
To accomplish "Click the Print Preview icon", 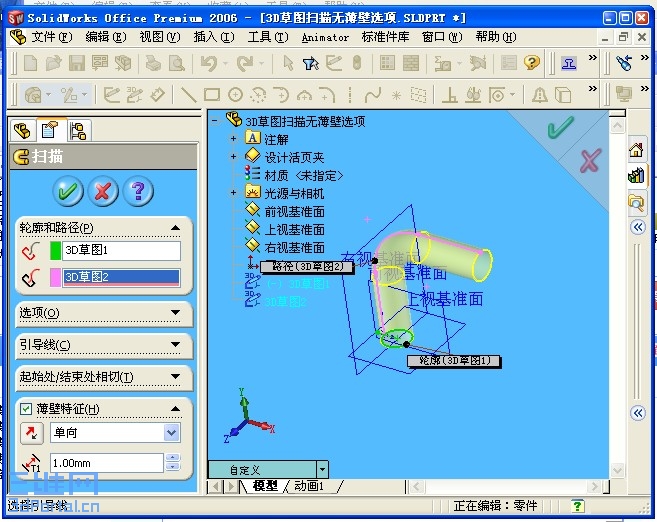I will coord(176,63).
